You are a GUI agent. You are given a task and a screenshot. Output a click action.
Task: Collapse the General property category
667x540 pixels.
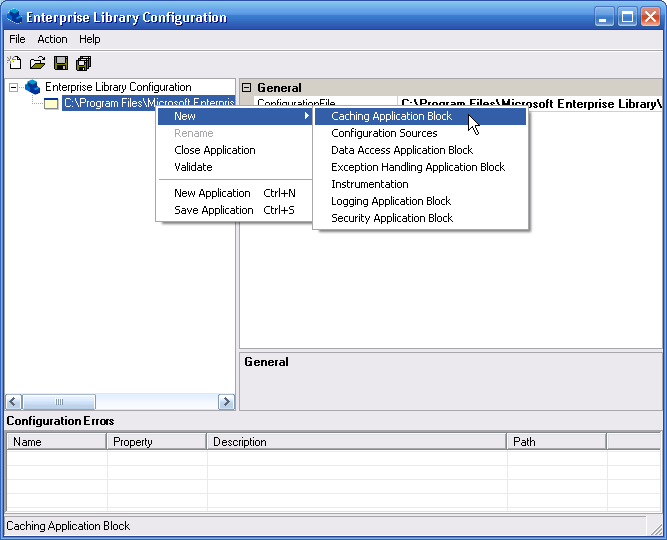coord(247,88)
